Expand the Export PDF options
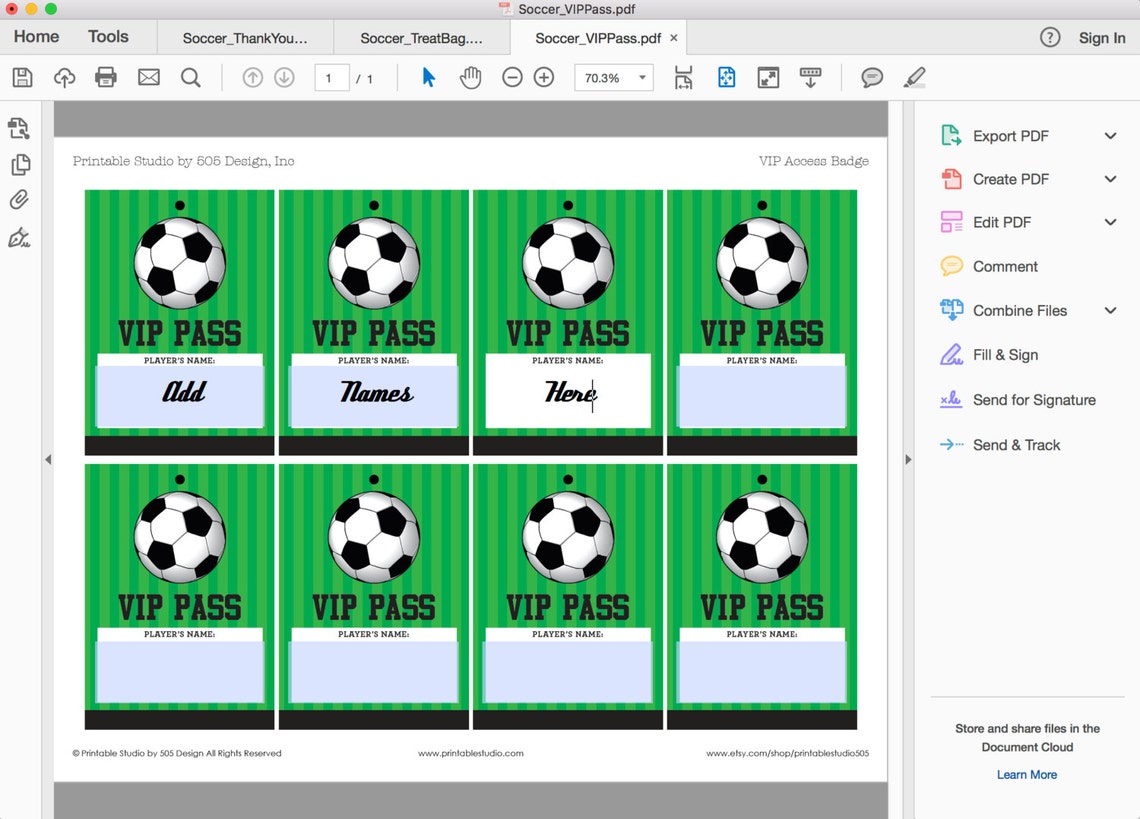Viewport: 1140px width, 819px height. tap(1110, 135)
